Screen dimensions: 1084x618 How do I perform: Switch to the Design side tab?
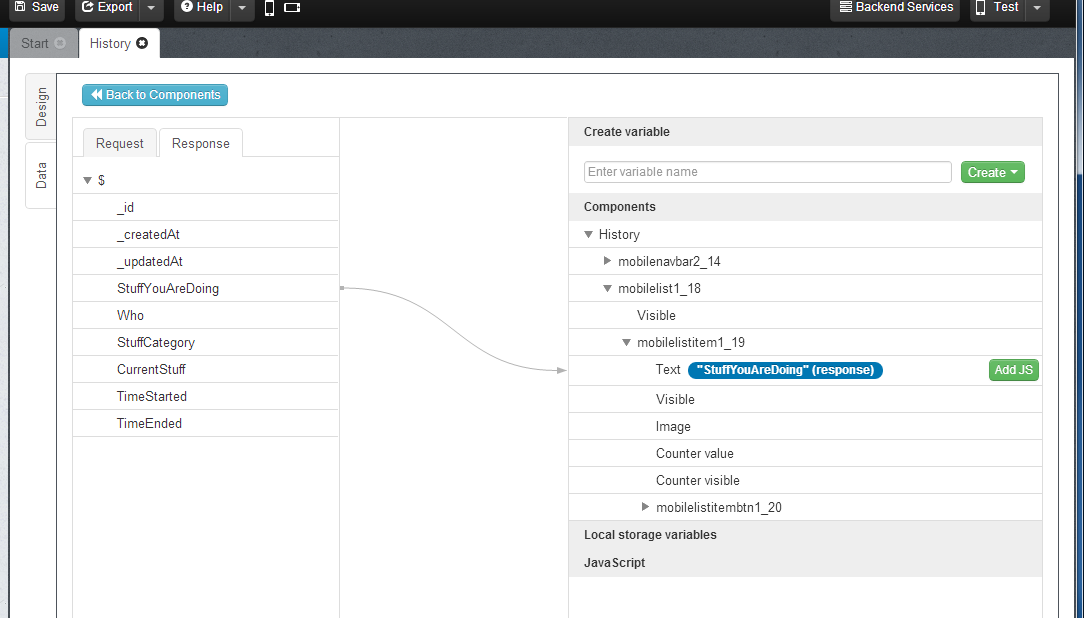(x=41, y=106)
